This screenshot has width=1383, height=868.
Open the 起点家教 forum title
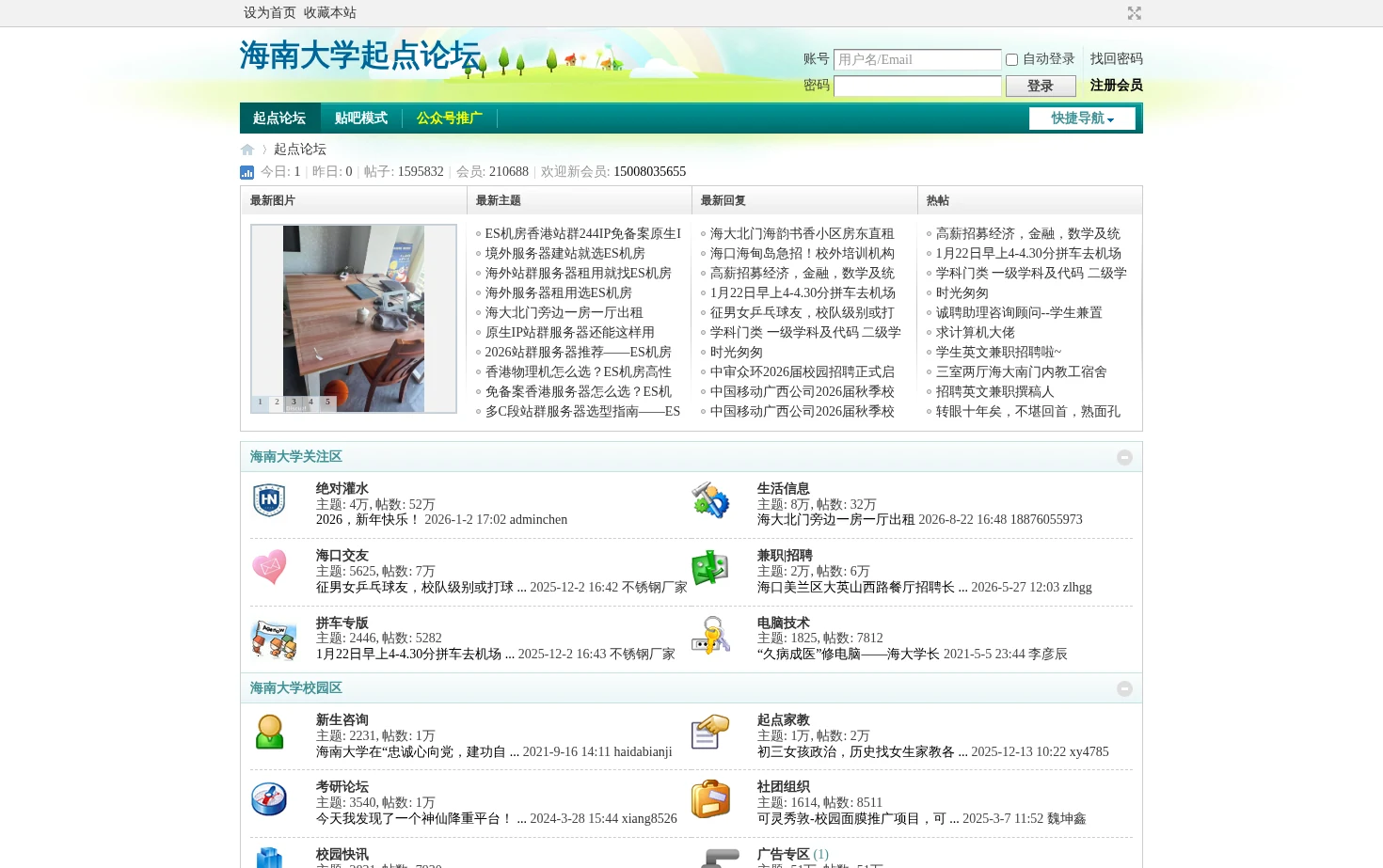[x=784, y=719]
